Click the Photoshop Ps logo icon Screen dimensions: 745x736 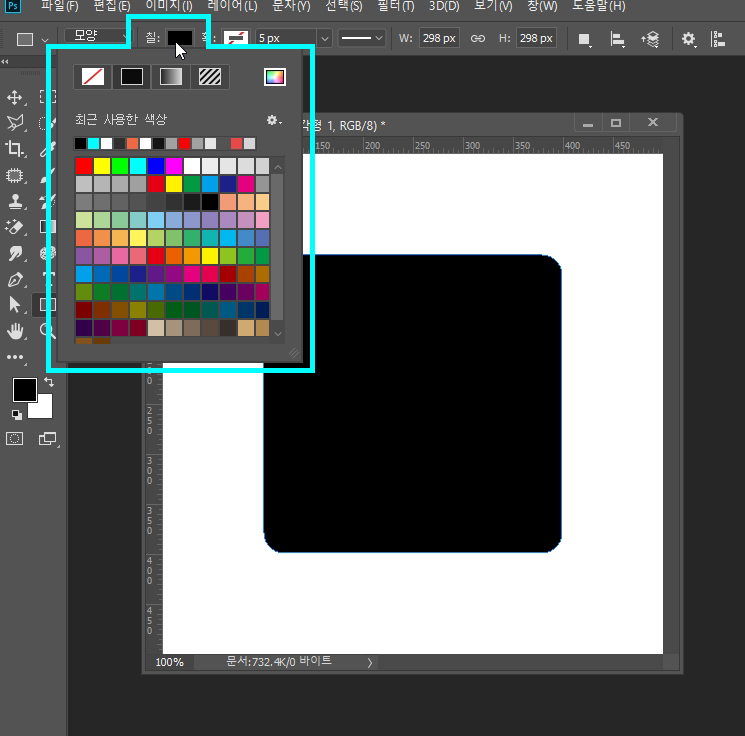(x=13, y=6)
